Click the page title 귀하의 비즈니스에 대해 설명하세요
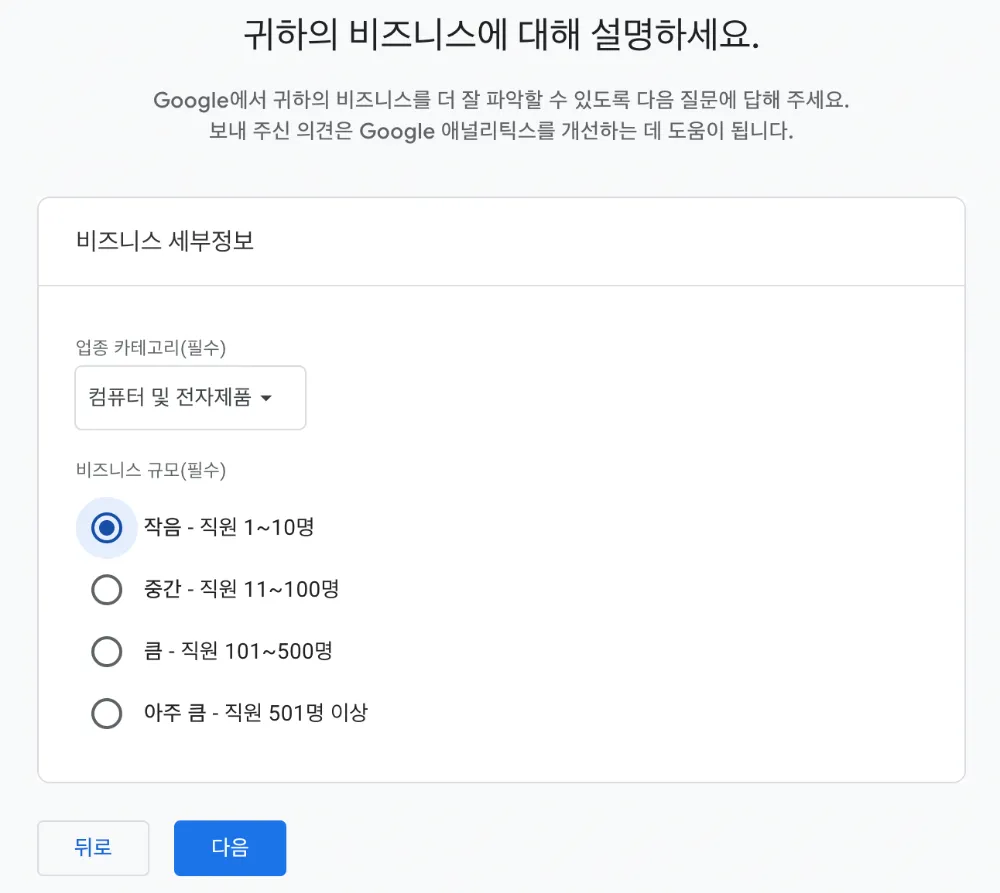This screenshot has height=893, width=1000. (x=501, y=36)
